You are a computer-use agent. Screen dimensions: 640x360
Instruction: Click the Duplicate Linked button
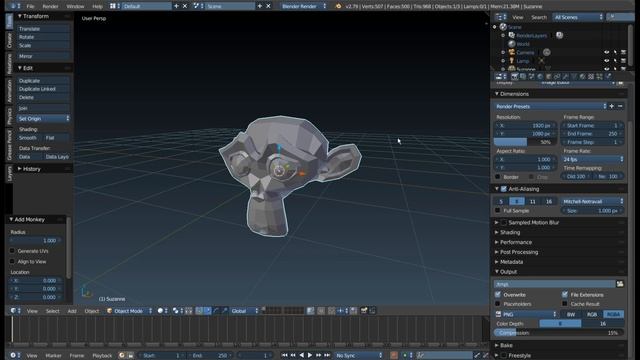pos(43,89)
